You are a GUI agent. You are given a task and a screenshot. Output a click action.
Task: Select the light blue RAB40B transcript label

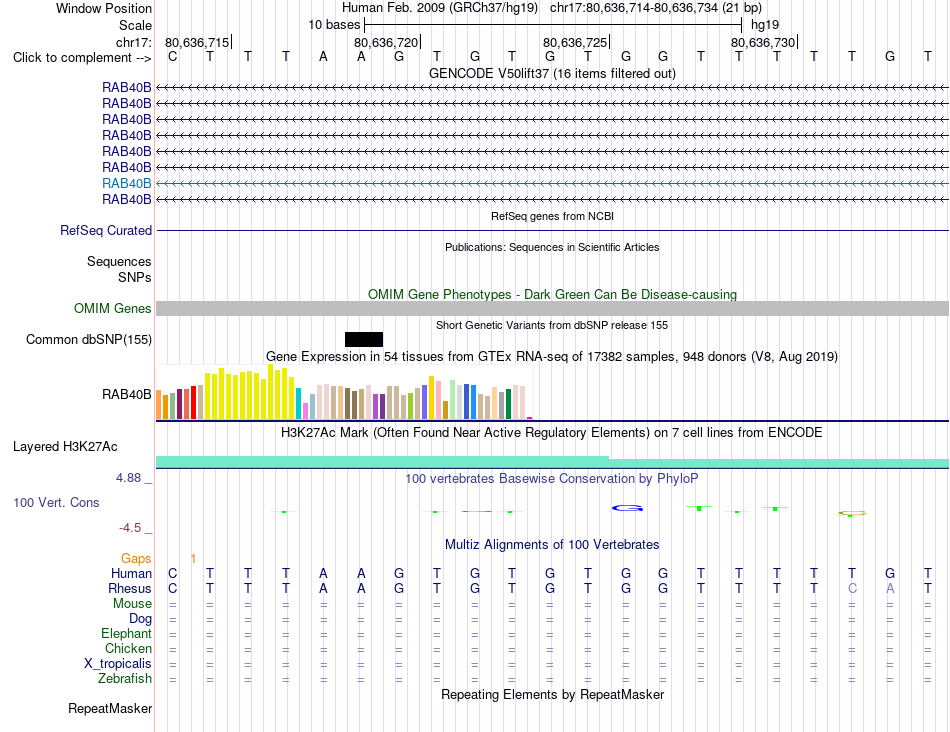click(127, 183)
